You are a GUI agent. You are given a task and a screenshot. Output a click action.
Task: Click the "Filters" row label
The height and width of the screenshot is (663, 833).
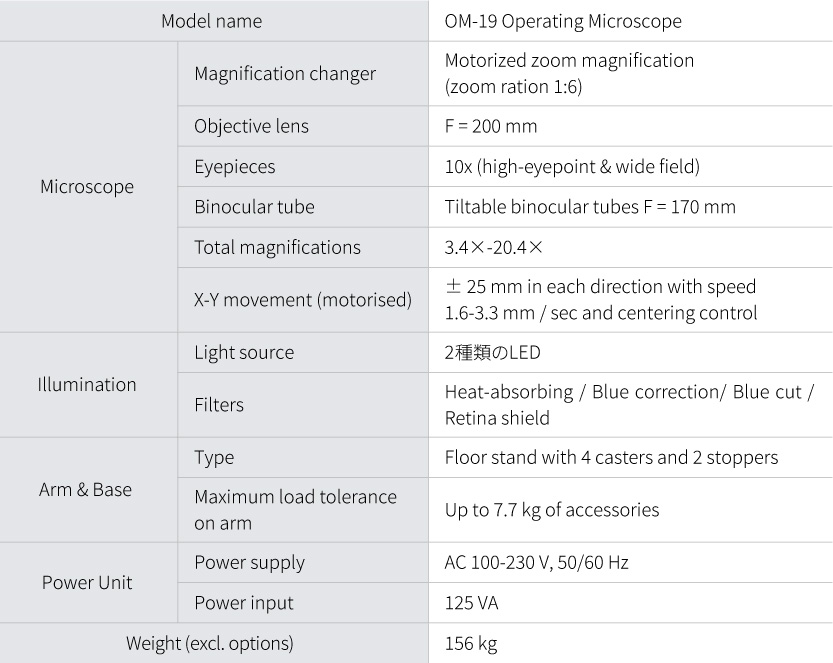click(x=218, y=405)
